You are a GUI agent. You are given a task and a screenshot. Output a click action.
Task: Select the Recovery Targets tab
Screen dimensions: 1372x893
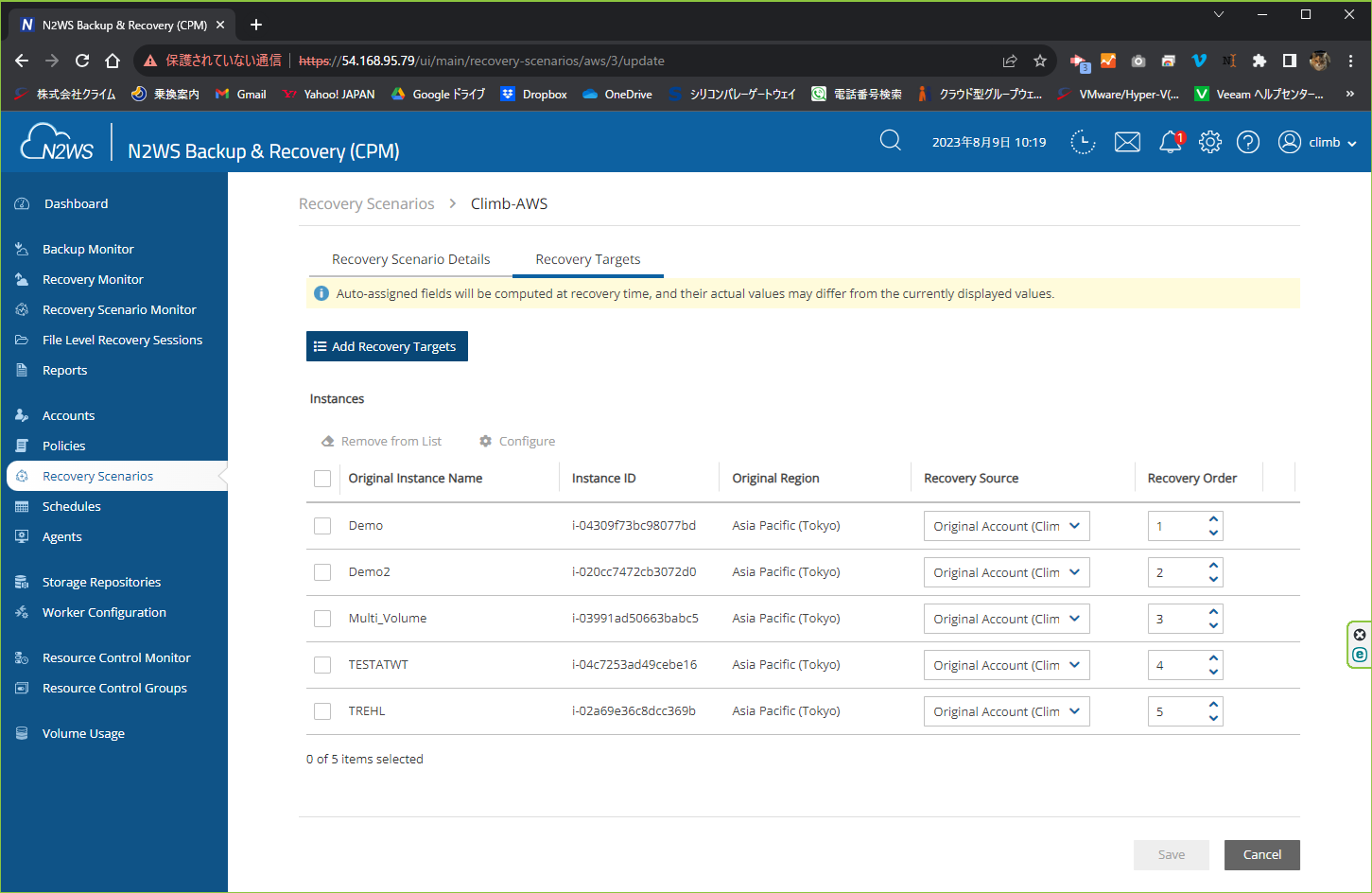click(587, 259)
